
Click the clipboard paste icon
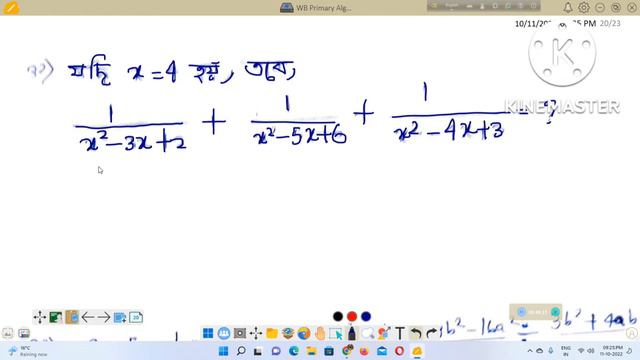pyautogui.click(x=72, y=317)
